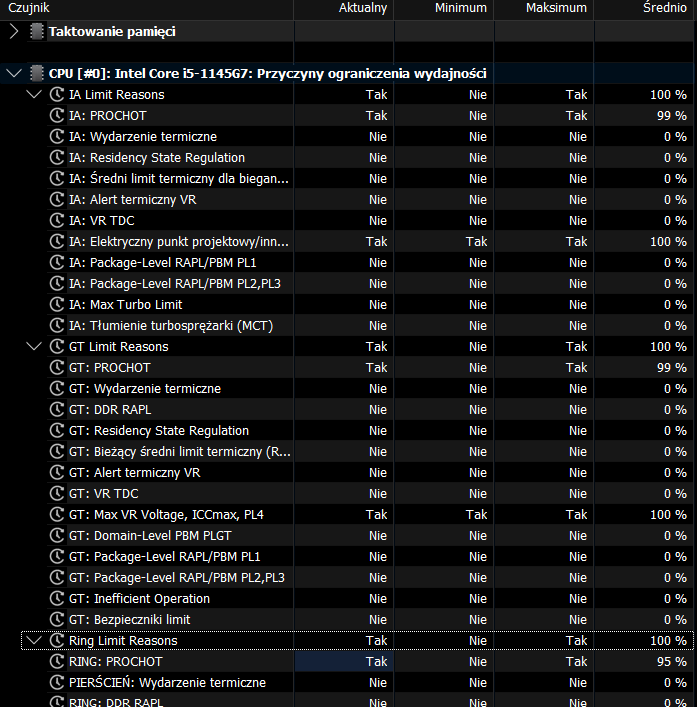Click clock icon of GT: Alert termiczny VR
The width and height of the screenshot is (697, 707).
[57, 473]
